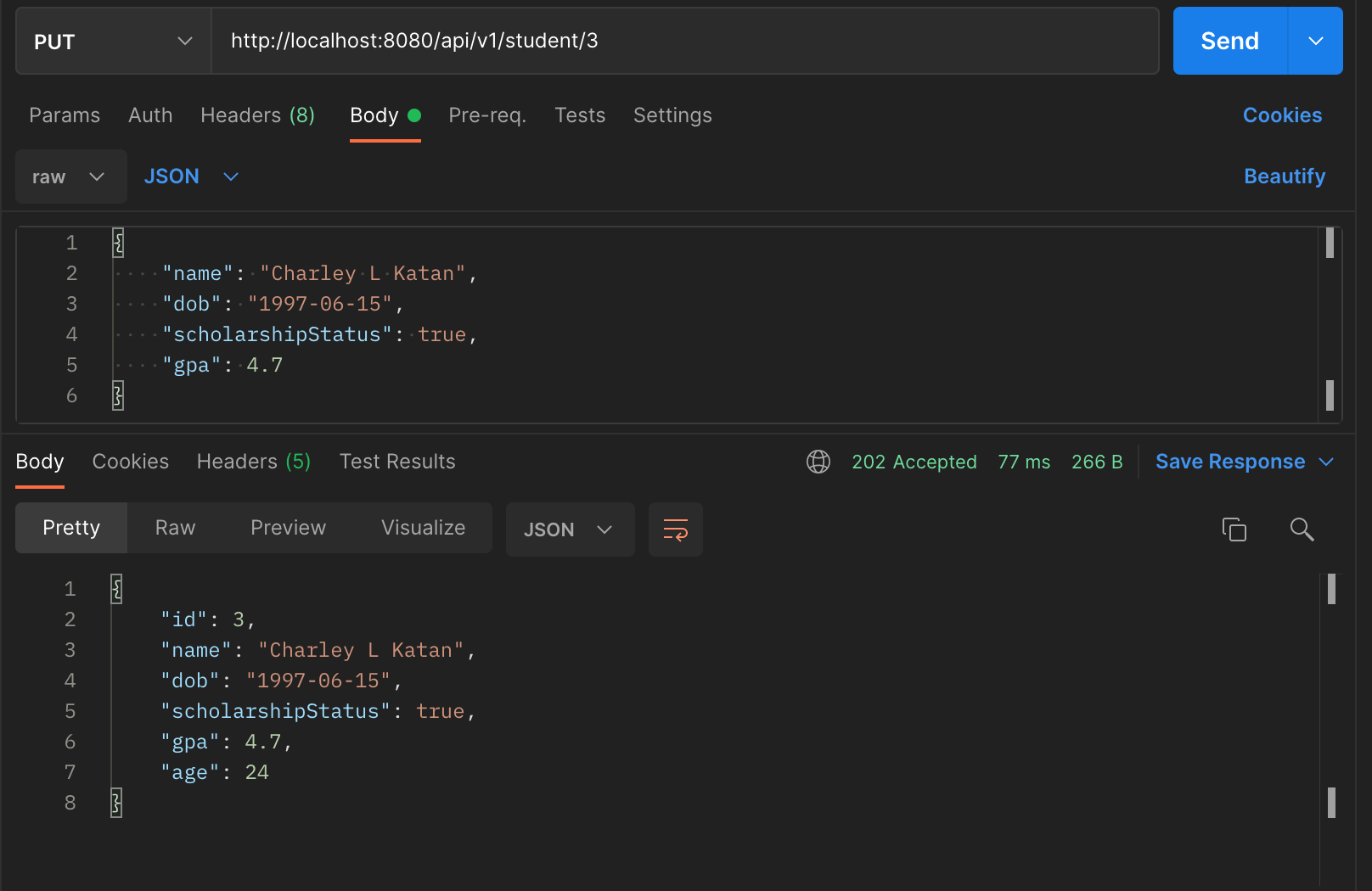Click the 266 B response size indicator
Image resolution: width=1372 pixels, height=891 pixels.
(1096, 462)
